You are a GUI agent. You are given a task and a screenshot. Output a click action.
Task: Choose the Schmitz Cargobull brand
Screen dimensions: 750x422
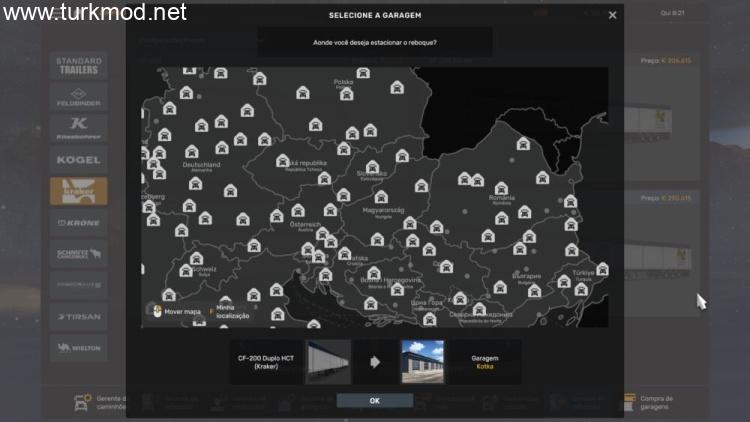(x=79, y=254)
